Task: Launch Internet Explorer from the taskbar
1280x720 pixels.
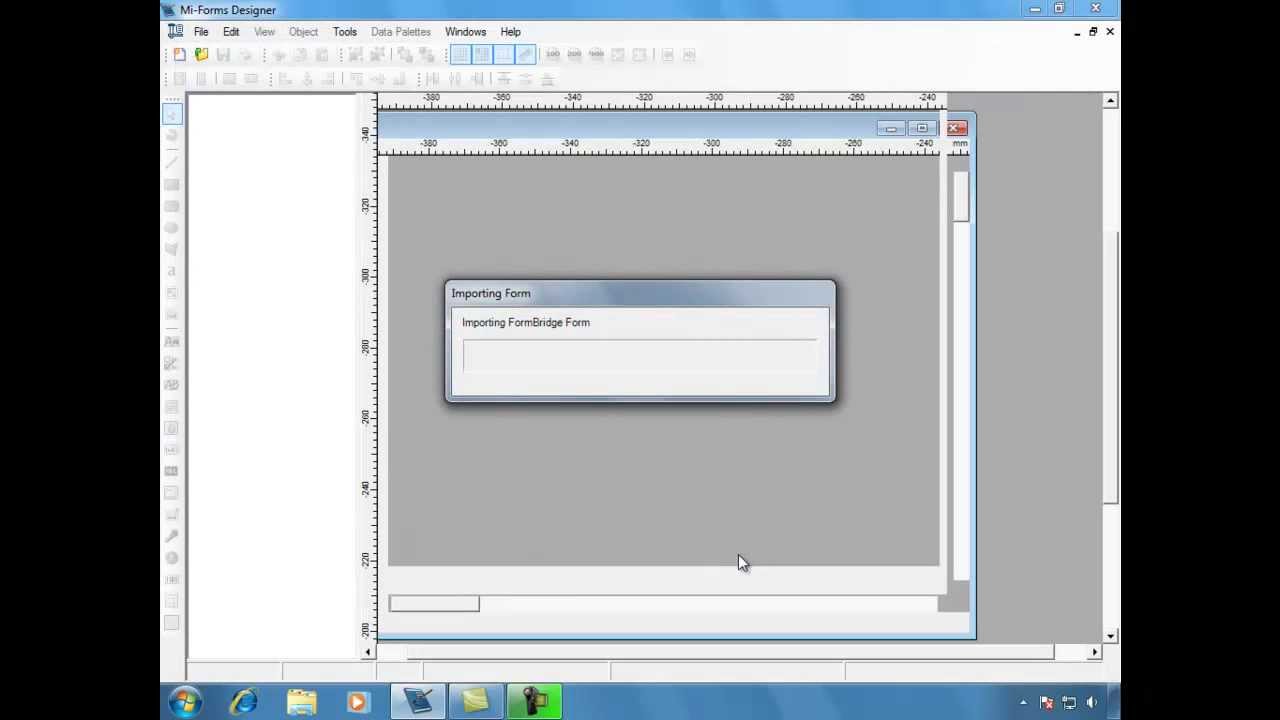Action: [x=244, y=702]
